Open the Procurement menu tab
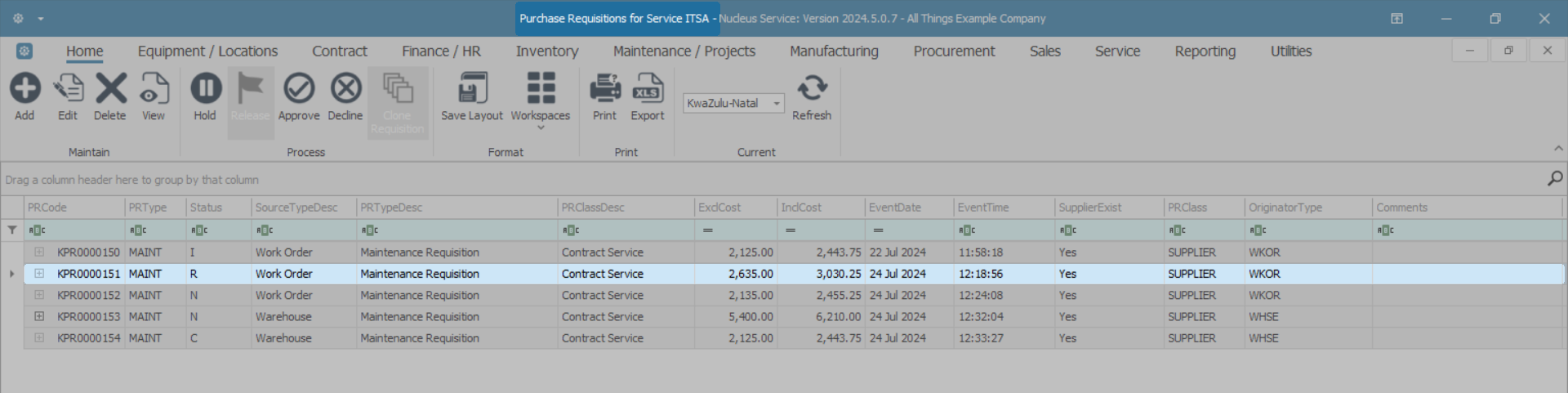Image resolution: width=1568 pixels, height=393 pixels. pyautogui.click(x=954, y=51)
